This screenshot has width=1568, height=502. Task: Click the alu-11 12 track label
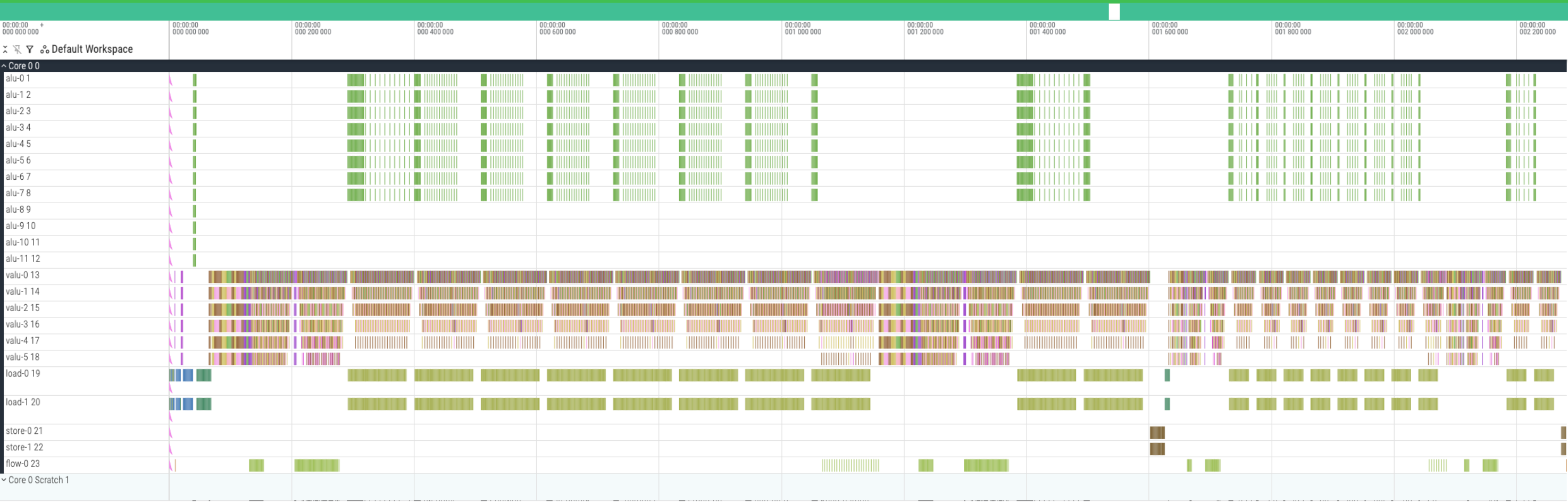coord(22,259)
